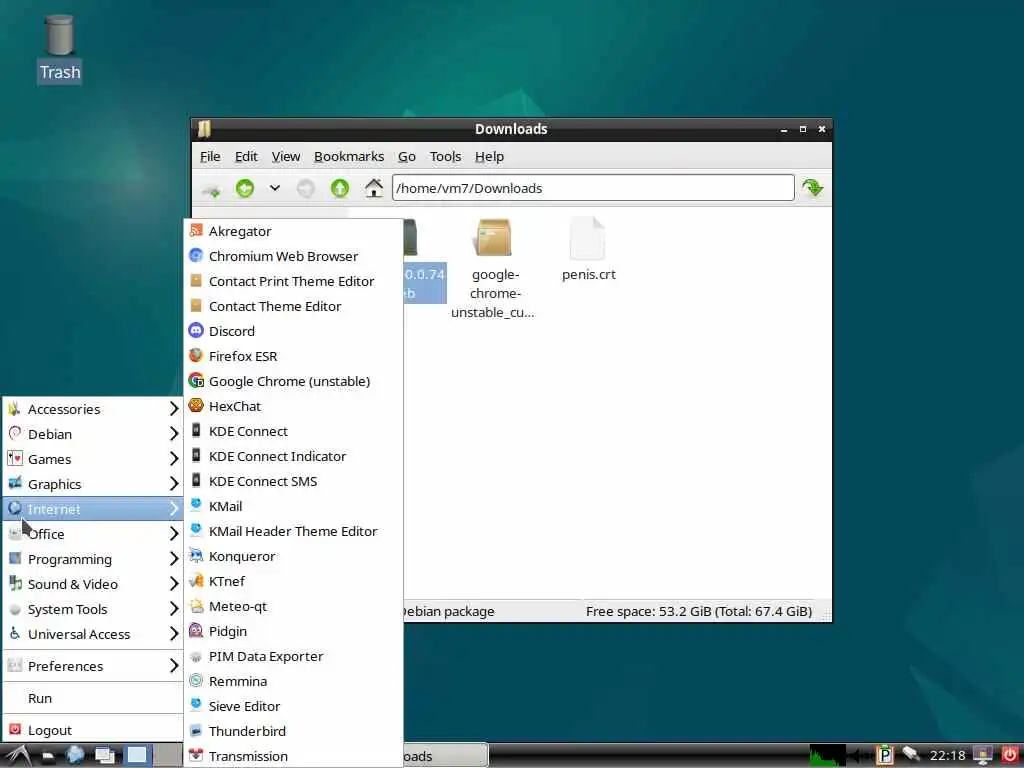Open PIM Data Exporter icon
This screenshot has height=768, width=1024.
pyautogui.click(x=196, y=656)
